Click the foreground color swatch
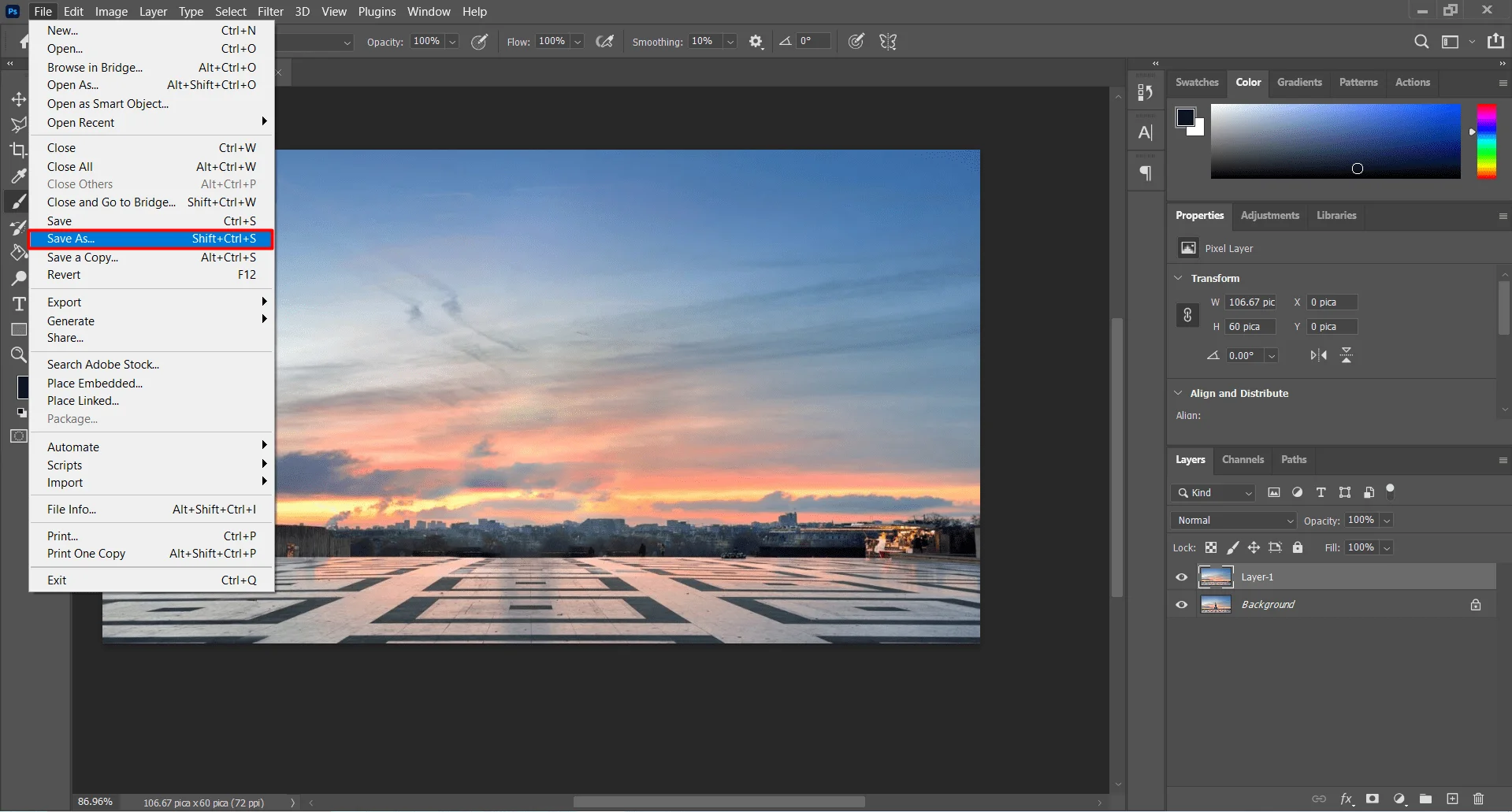1512x812 pixels. pyautogui.click(x=1185, y=118)
